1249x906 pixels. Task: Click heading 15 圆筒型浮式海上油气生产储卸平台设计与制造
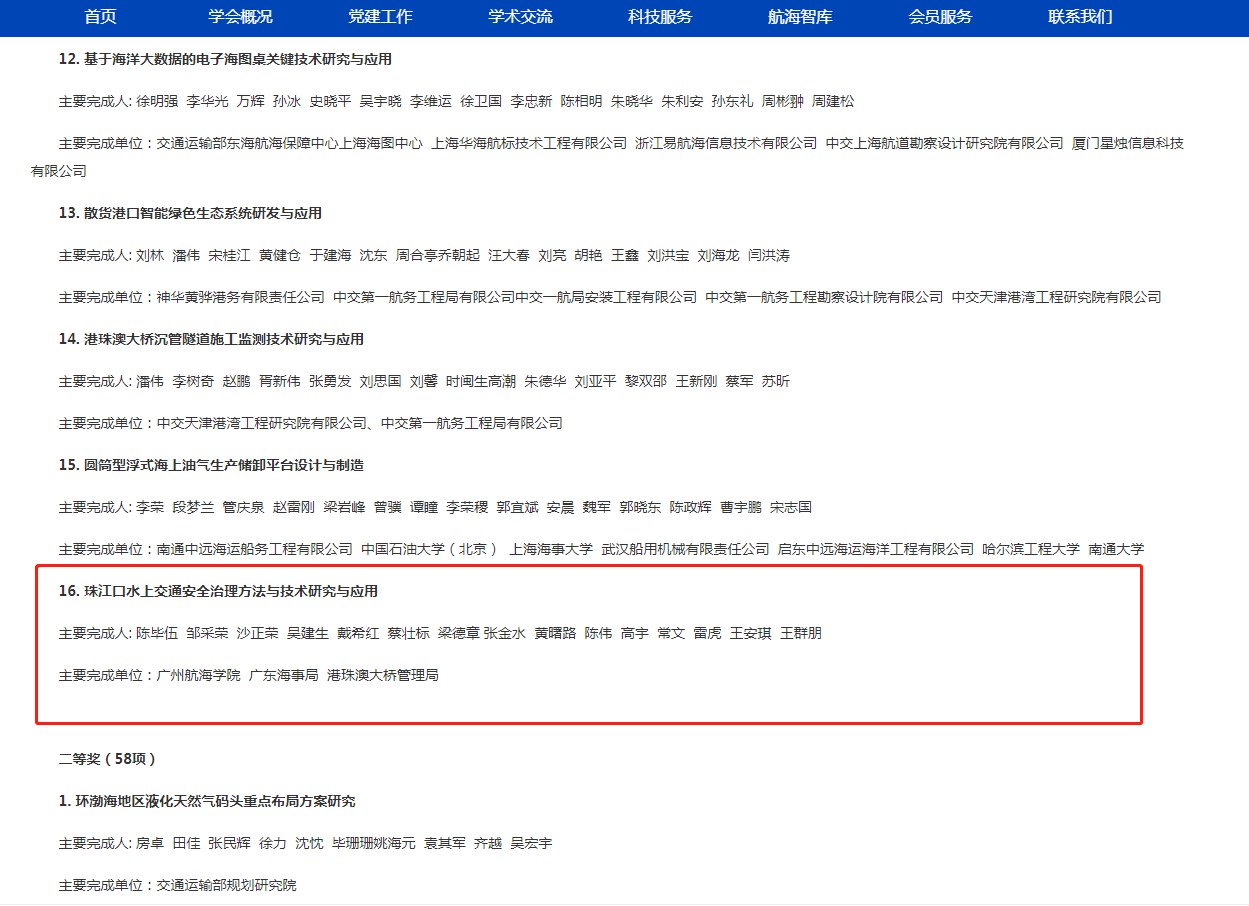[211, 465]
